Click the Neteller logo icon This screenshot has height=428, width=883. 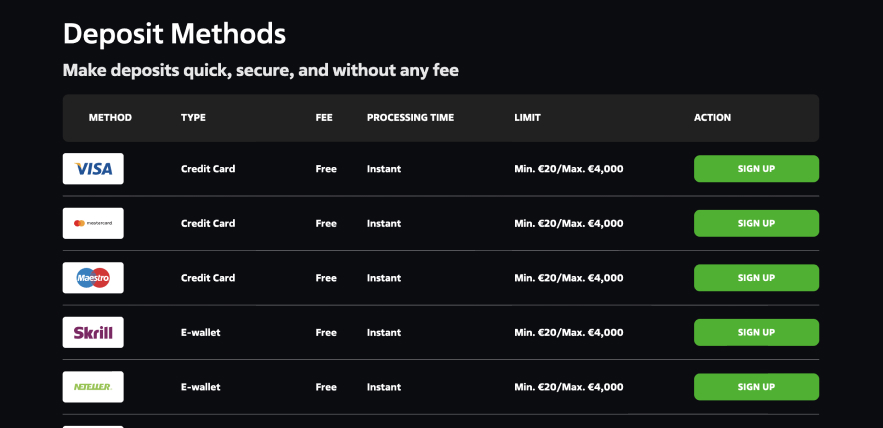click(93, 387)
